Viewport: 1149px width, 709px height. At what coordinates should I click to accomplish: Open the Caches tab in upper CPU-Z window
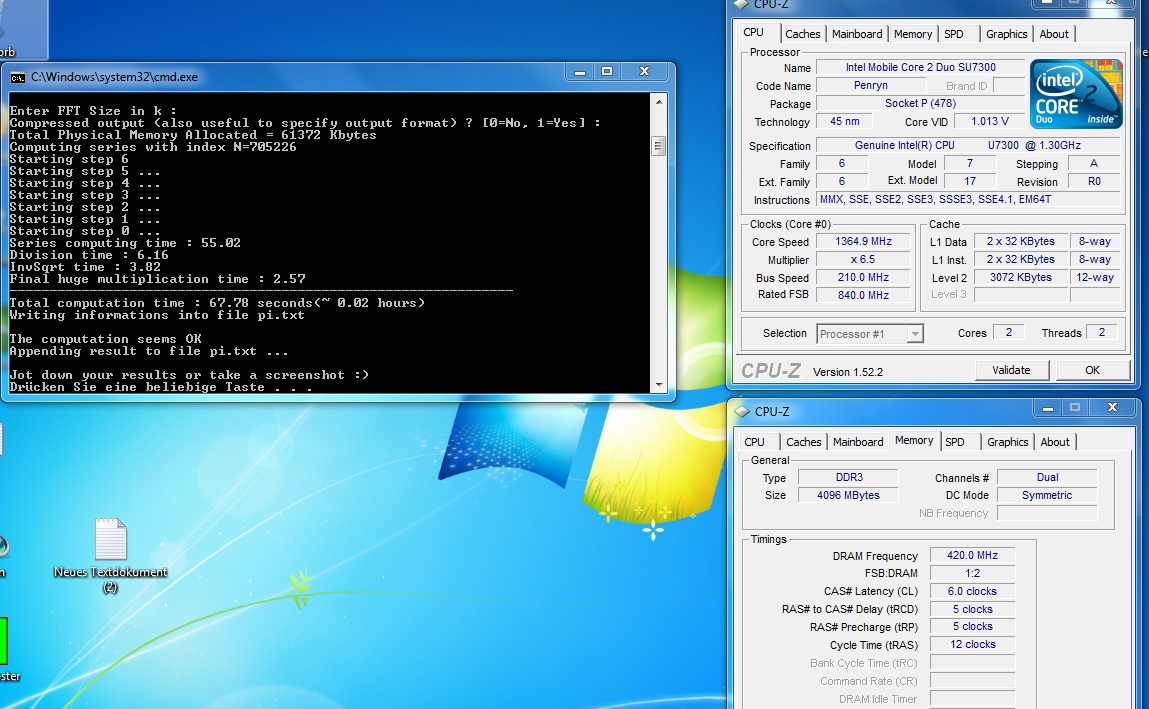802,34
